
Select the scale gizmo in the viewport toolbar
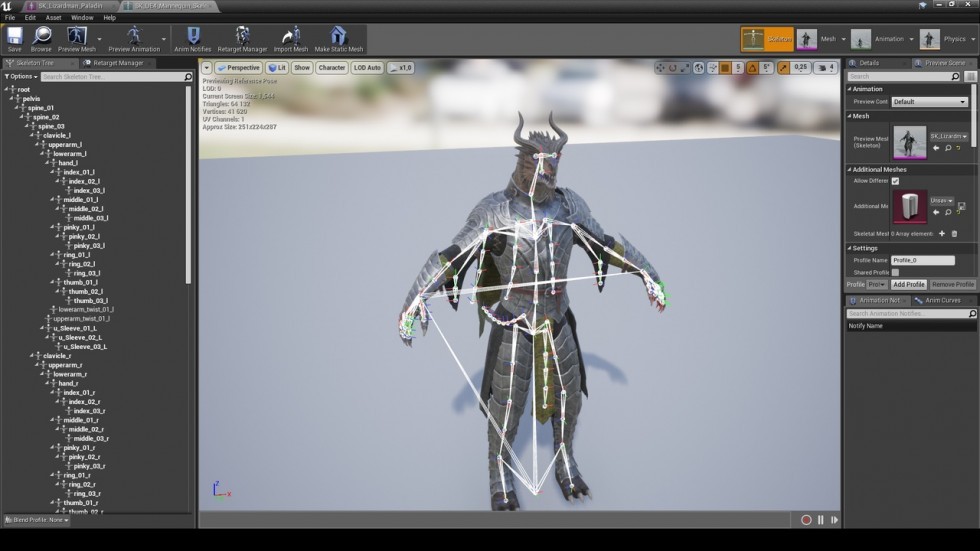coord(685,67)
